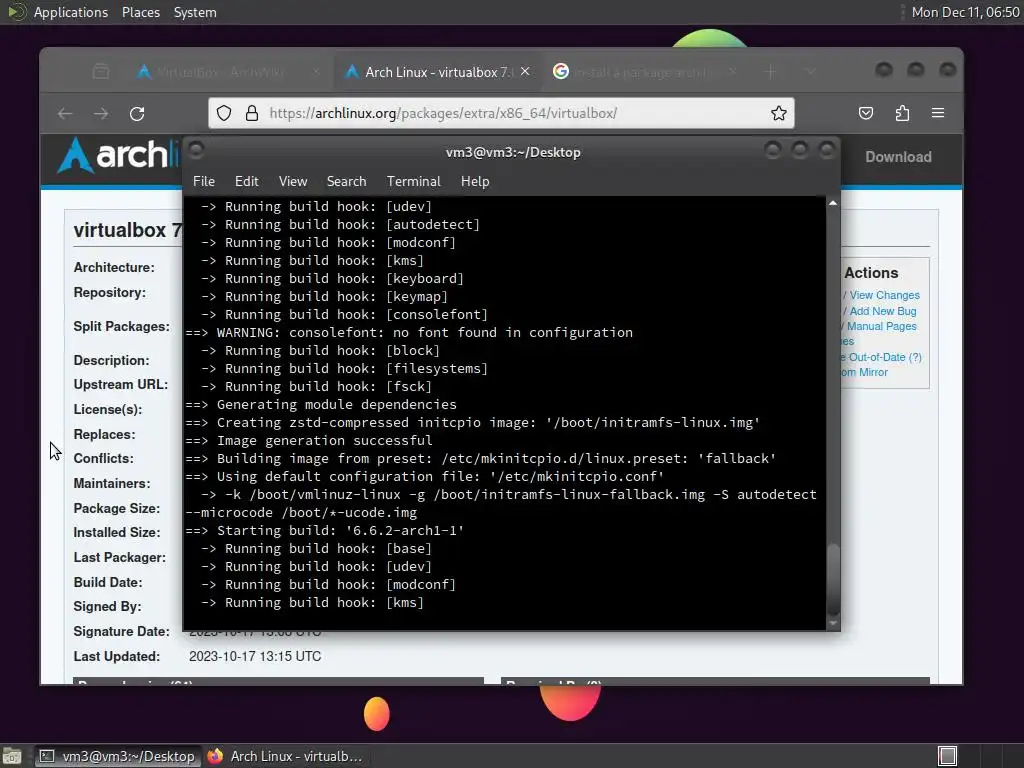Click the 'Upstream URL:' label

pos(120,384)
